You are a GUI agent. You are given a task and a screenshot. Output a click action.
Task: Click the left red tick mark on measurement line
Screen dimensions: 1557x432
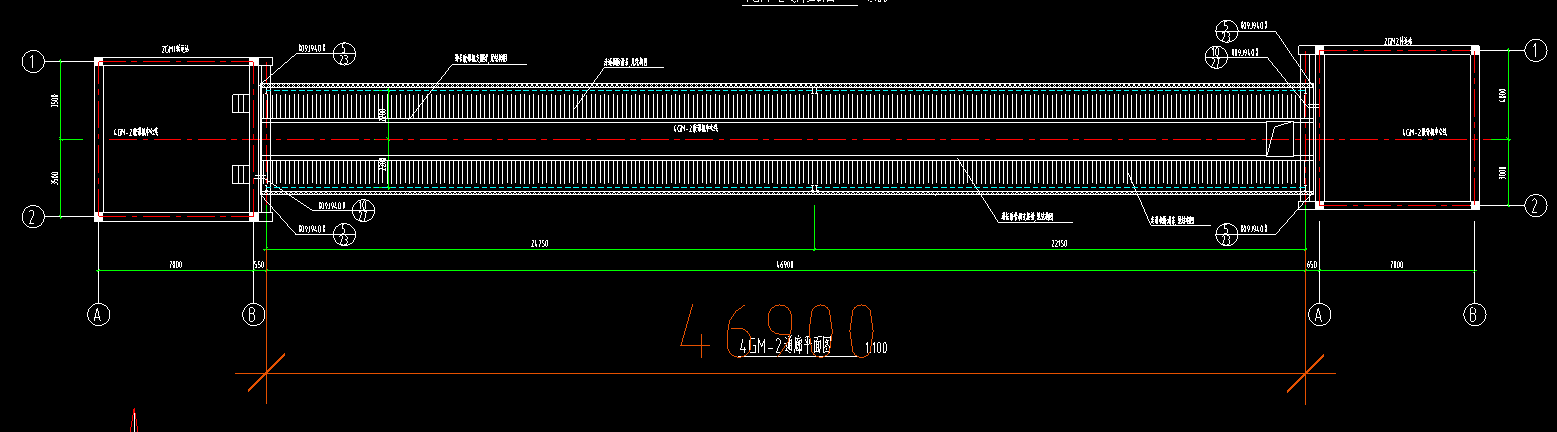coord(266,373)
